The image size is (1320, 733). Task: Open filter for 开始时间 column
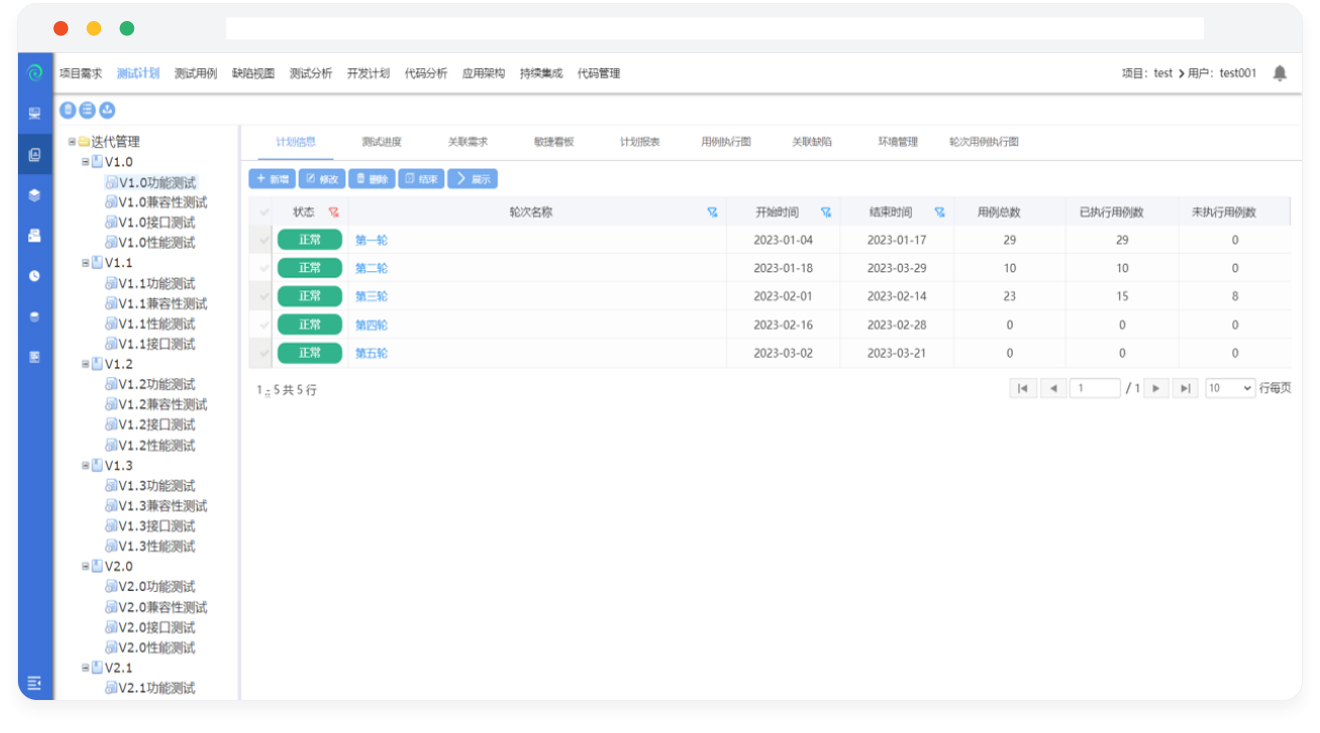[826, 212]
